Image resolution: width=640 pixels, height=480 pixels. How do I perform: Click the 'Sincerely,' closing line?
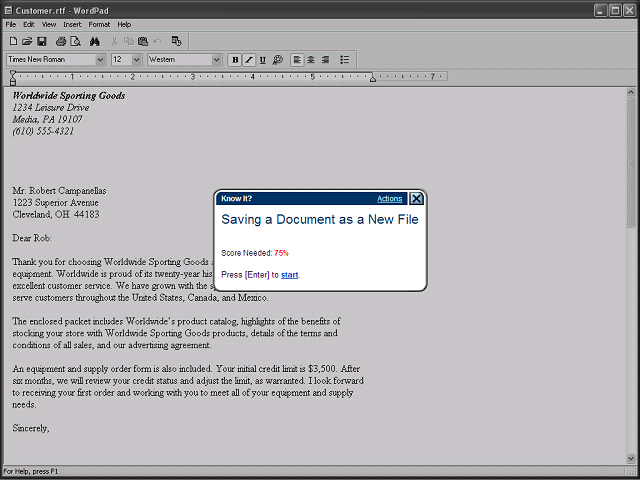pos(31,429)
